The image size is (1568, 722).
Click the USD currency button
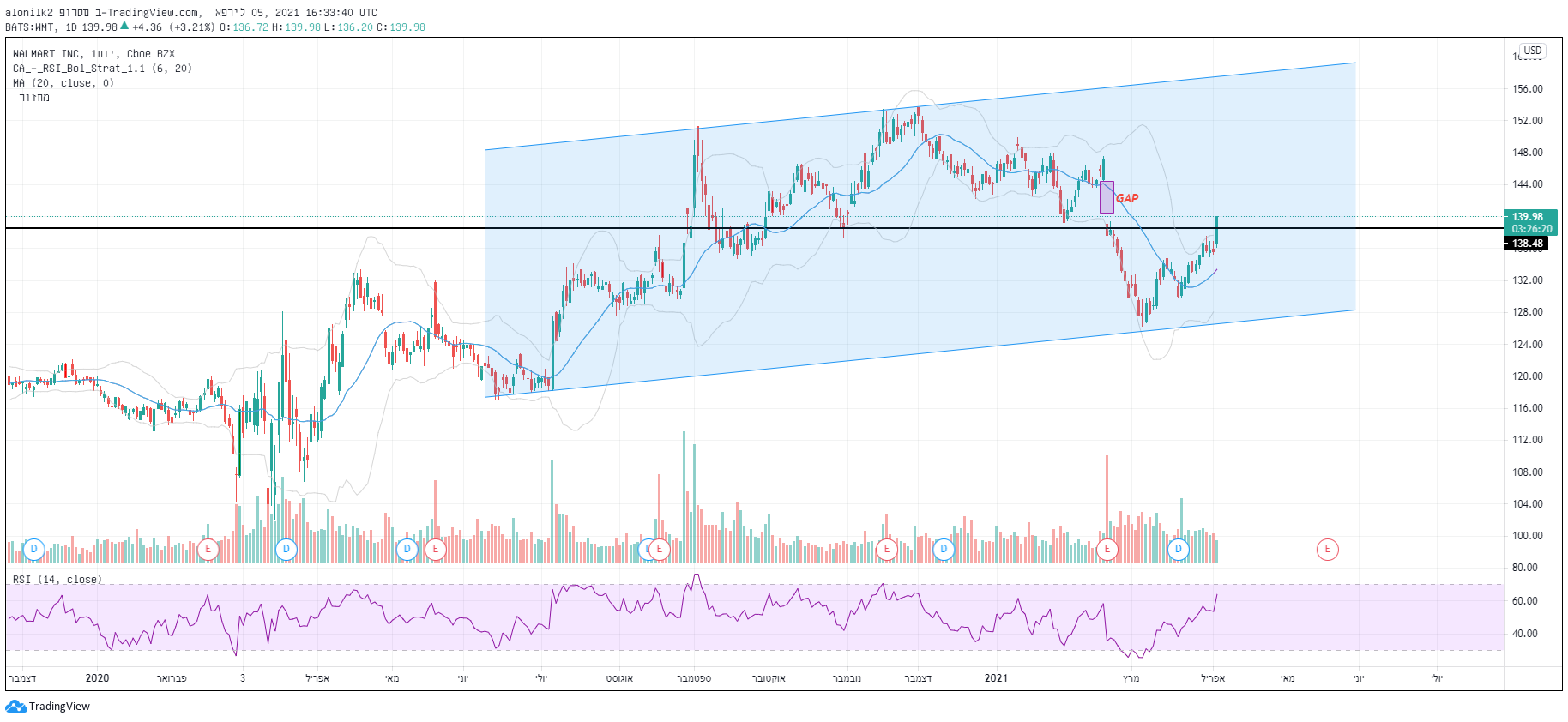1533,51
